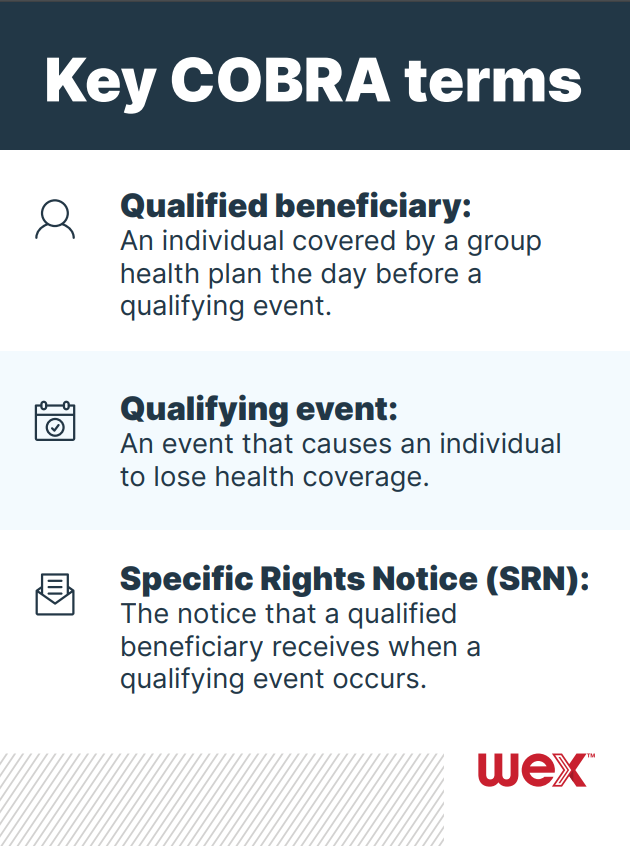Image resolution: width=630 pixels, height=846 pixels.
Task: Click the 'Qualifying event:' heading
Action: pos(259,409)
